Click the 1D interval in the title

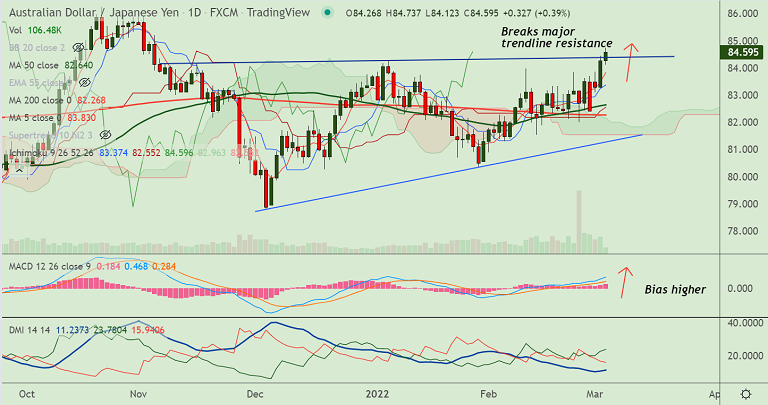[194, 13]
